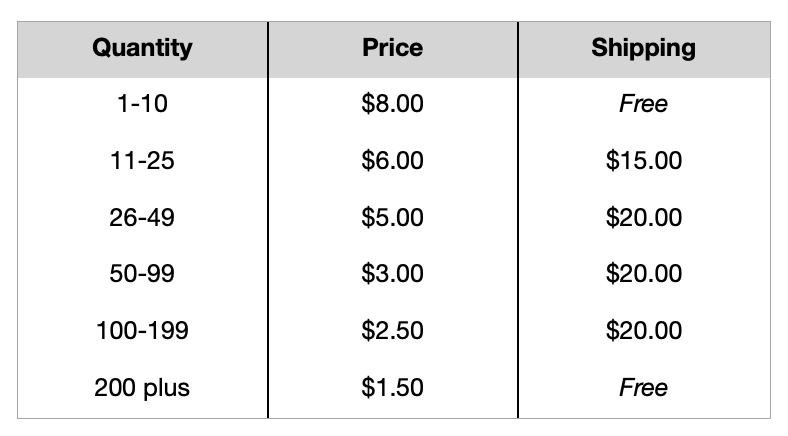Select the 1-10 quantity cell
The width and height of the screenshot is (788, 436).
point(142,104)
